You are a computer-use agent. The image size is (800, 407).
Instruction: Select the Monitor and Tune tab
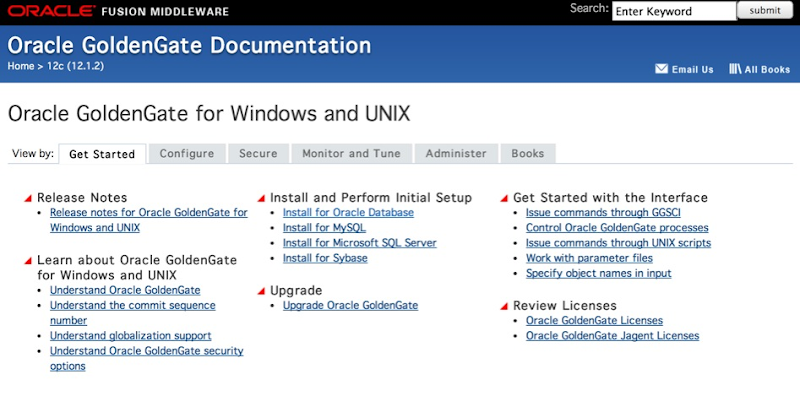point(351,154)
